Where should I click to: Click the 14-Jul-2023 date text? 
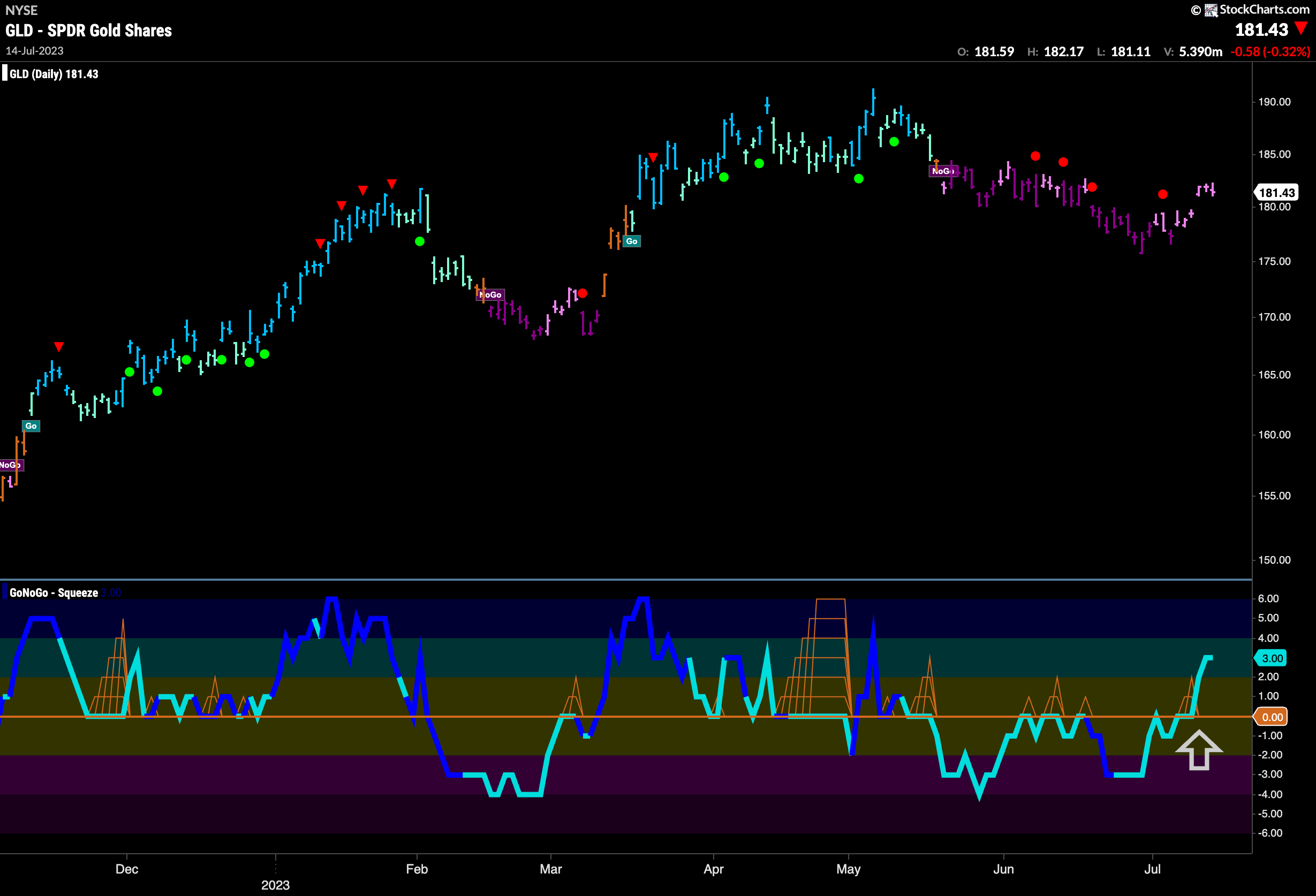click(x=35, y=51)
